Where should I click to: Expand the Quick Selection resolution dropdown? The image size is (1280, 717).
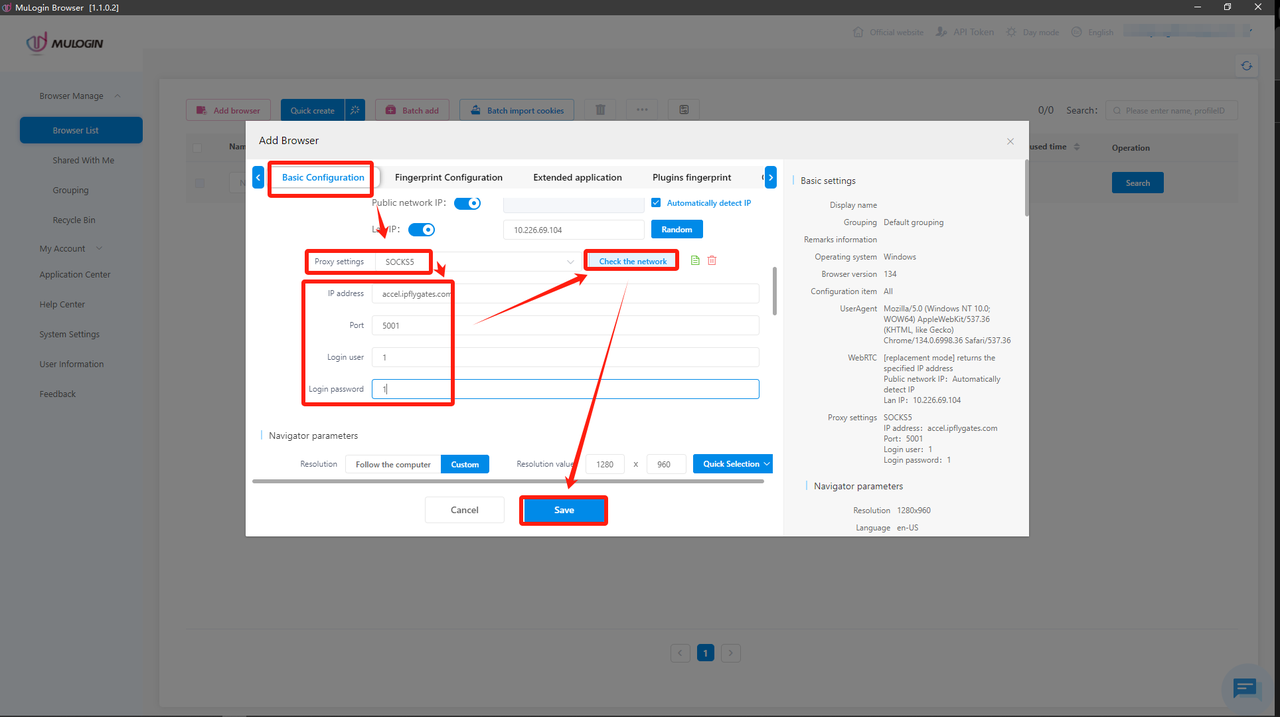pos(733,464)
